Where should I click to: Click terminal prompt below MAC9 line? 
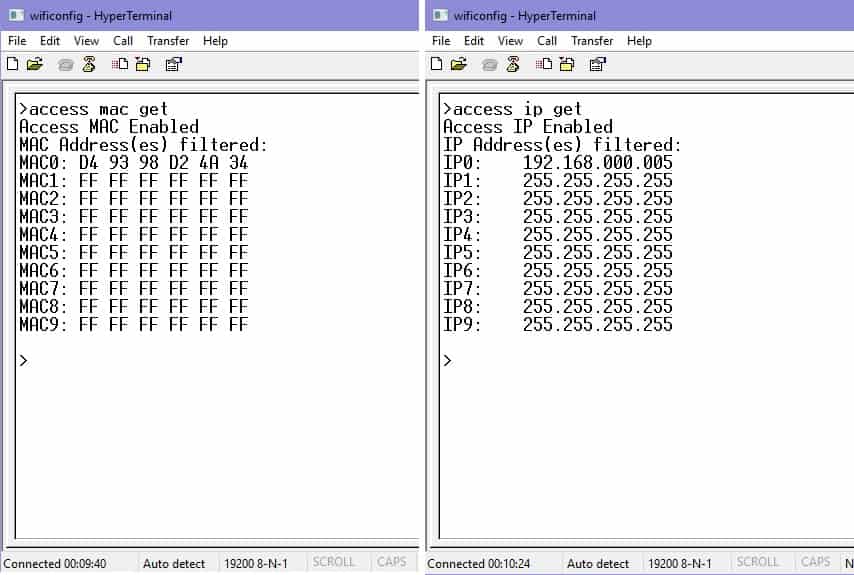click(24, 361)
